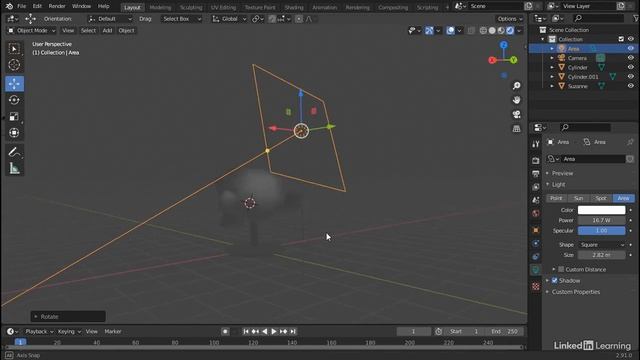Image resolution: width=640 pixels, height=360 pixels.
Task: Click the pan view hand icon
Action: pyautogui.click(x=517, y=100)
